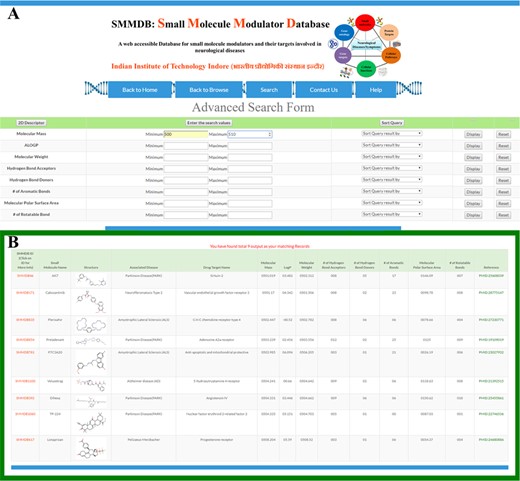This screenshot has height=481, width=520.
Task: Click the # of Rotatable Bond Maximum field
Action: (250, 215)
